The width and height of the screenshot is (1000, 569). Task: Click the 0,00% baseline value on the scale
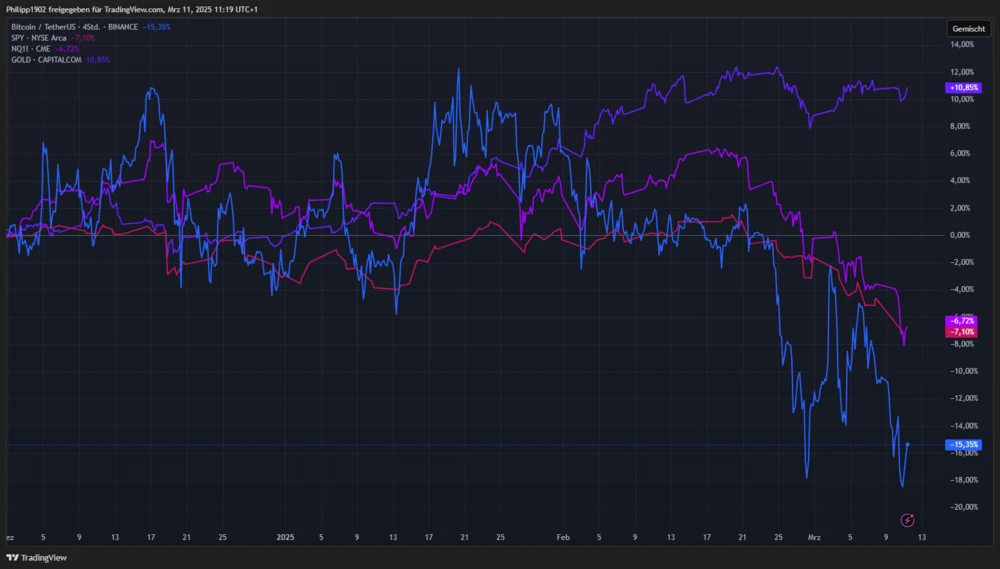pos(960,235)
